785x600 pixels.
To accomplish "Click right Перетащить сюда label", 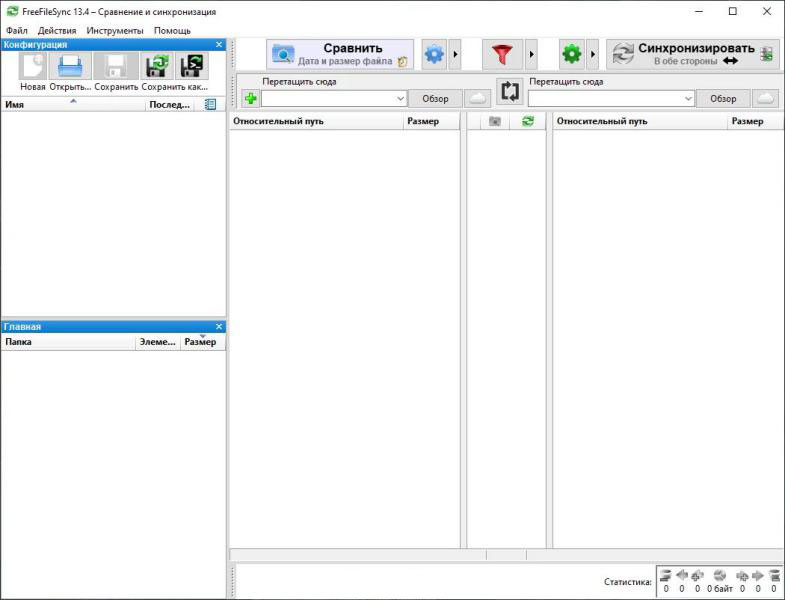I will click(x=566, y=82).
